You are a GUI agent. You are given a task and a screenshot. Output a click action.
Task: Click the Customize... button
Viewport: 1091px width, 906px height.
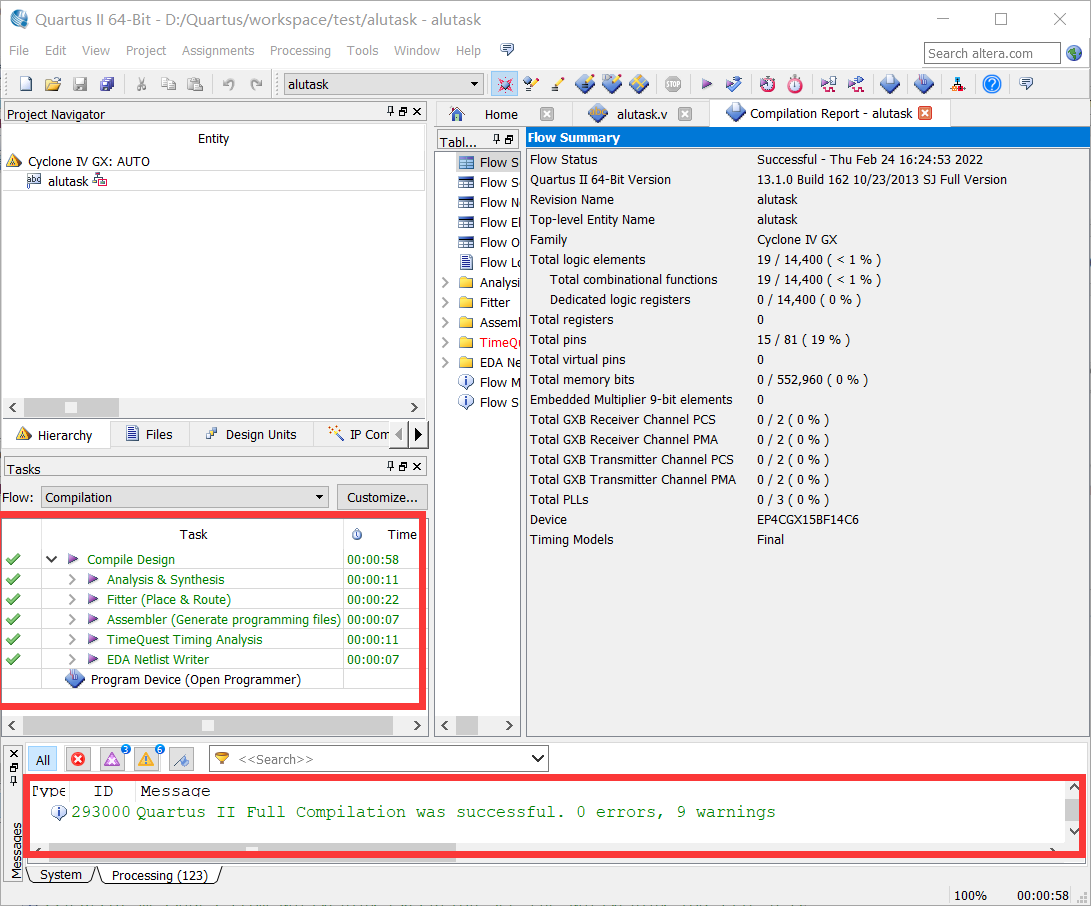click(x=382, y=497)
